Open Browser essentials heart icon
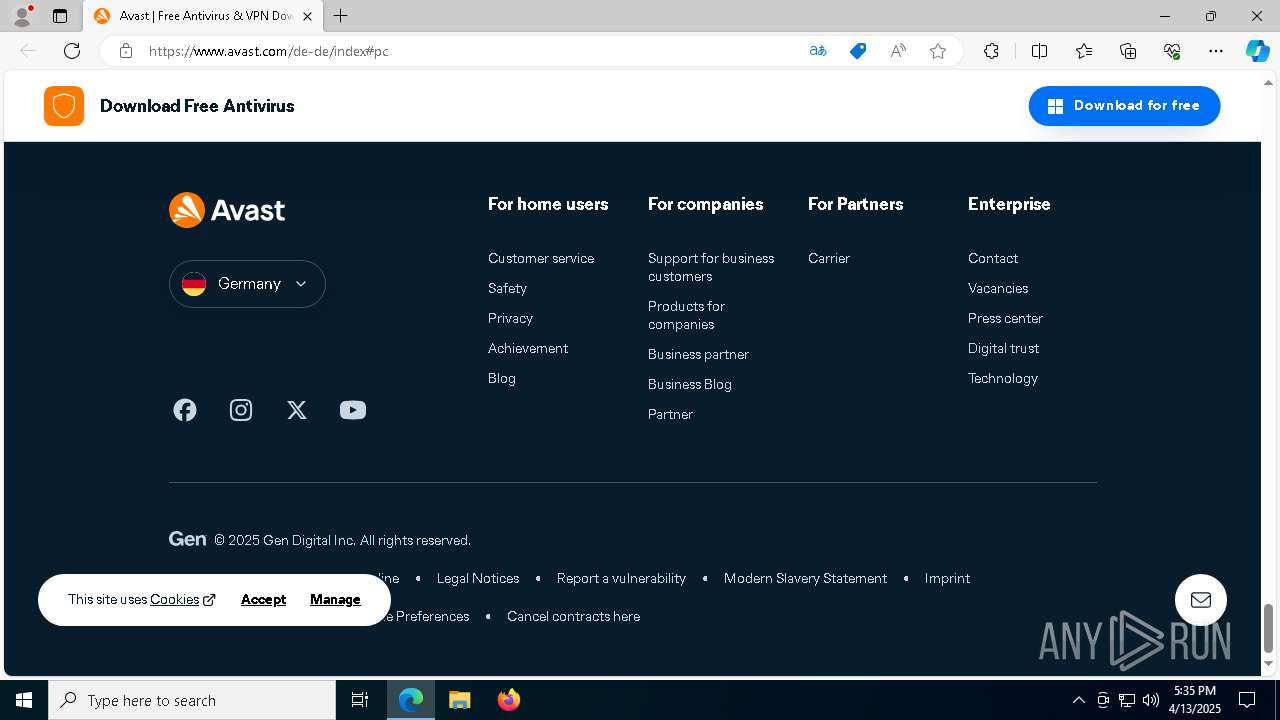Viewport: 1280px width, 720px height. click(1172, 51)
